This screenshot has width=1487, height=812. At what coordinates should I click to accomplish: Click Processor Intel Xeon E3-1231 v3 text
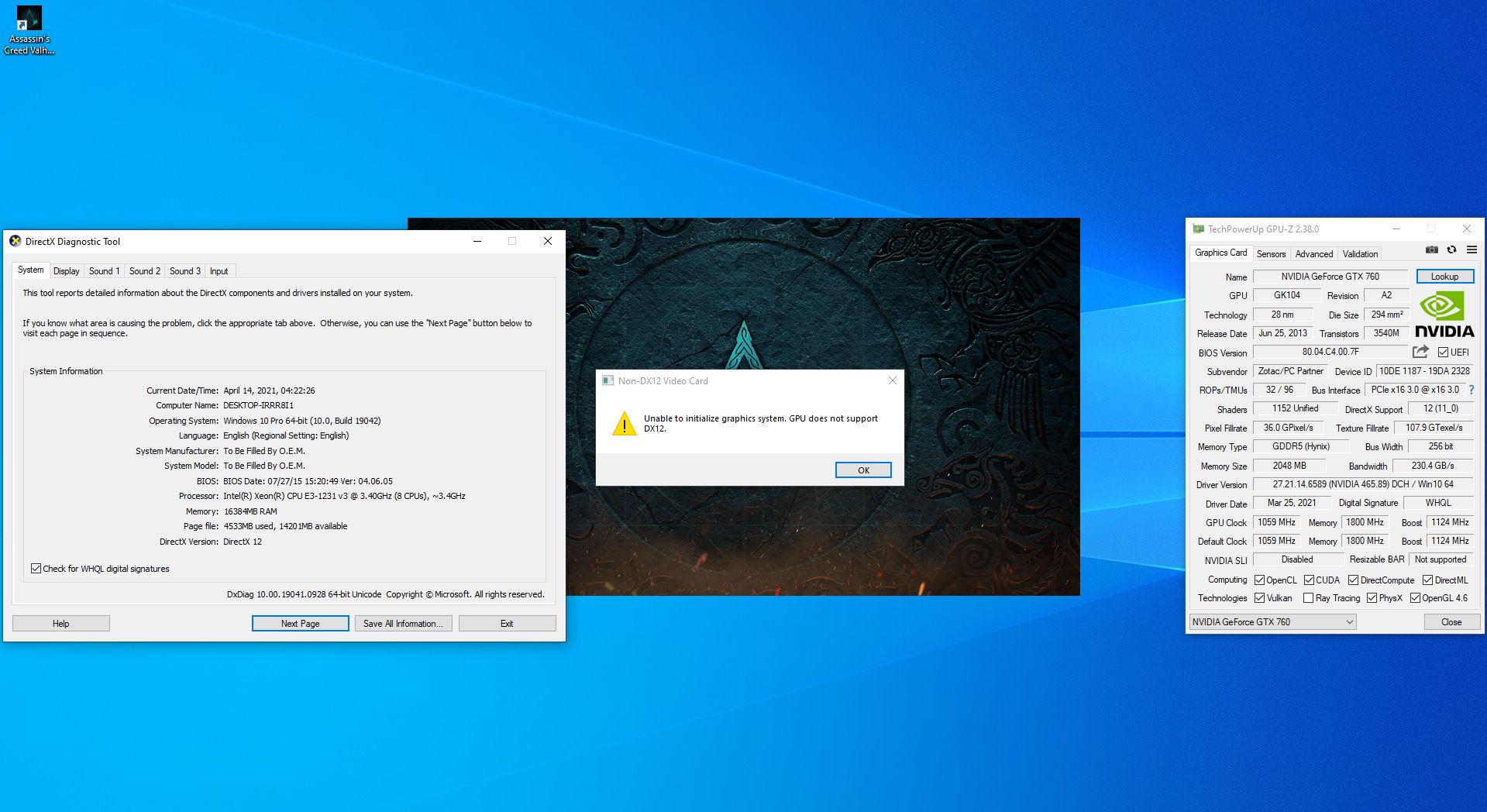[322, 496]
